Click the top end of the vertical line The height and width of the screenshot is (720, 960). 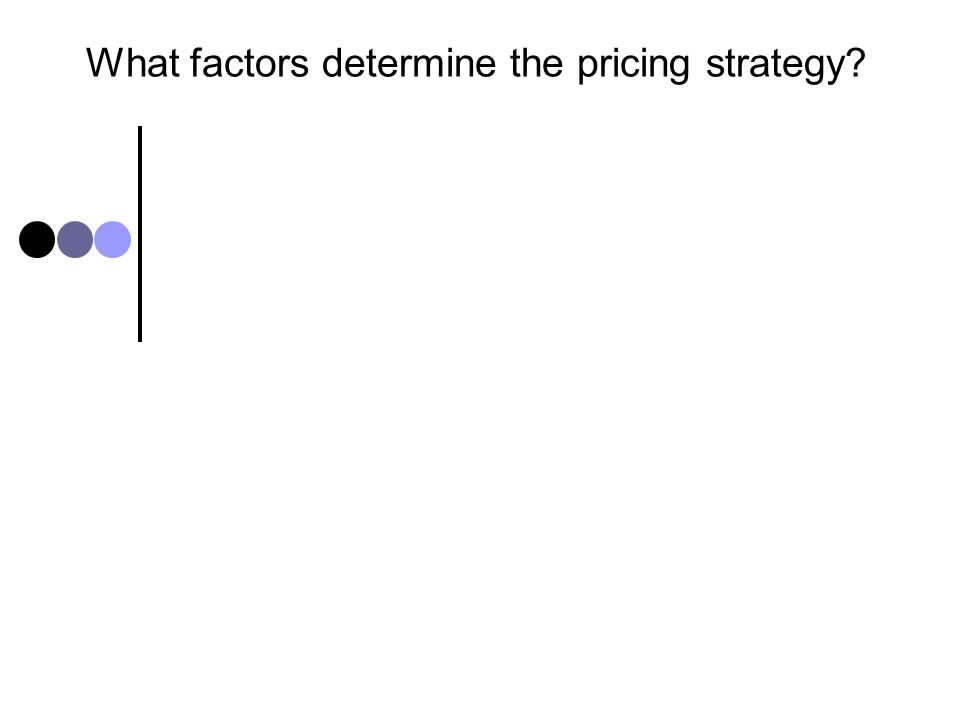(x=140, y=128)
